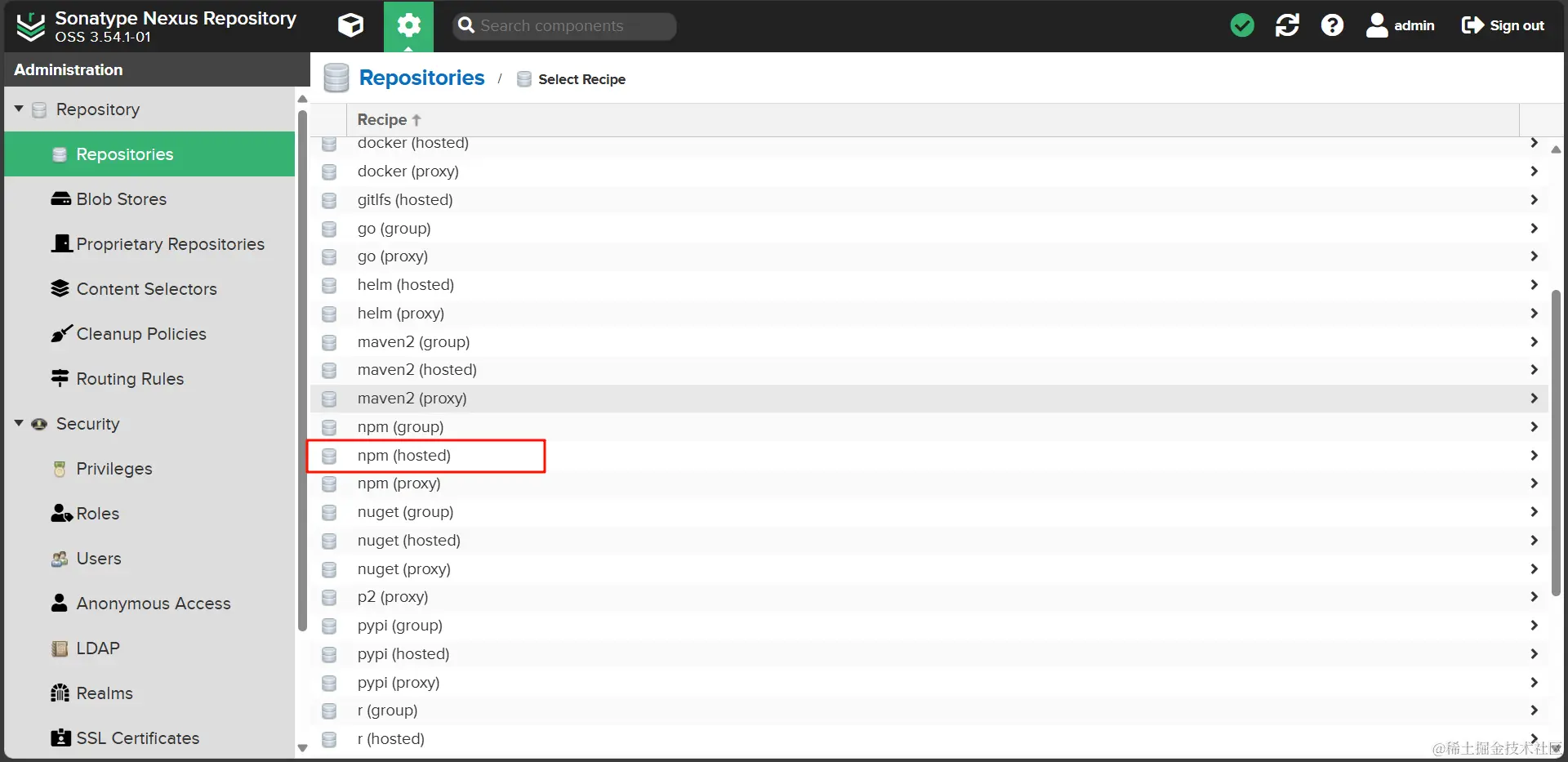This screenshot has height=762, width=1568.
Task: Choose the nuget (hosted) recipe
Action: [x=929, y=541]
